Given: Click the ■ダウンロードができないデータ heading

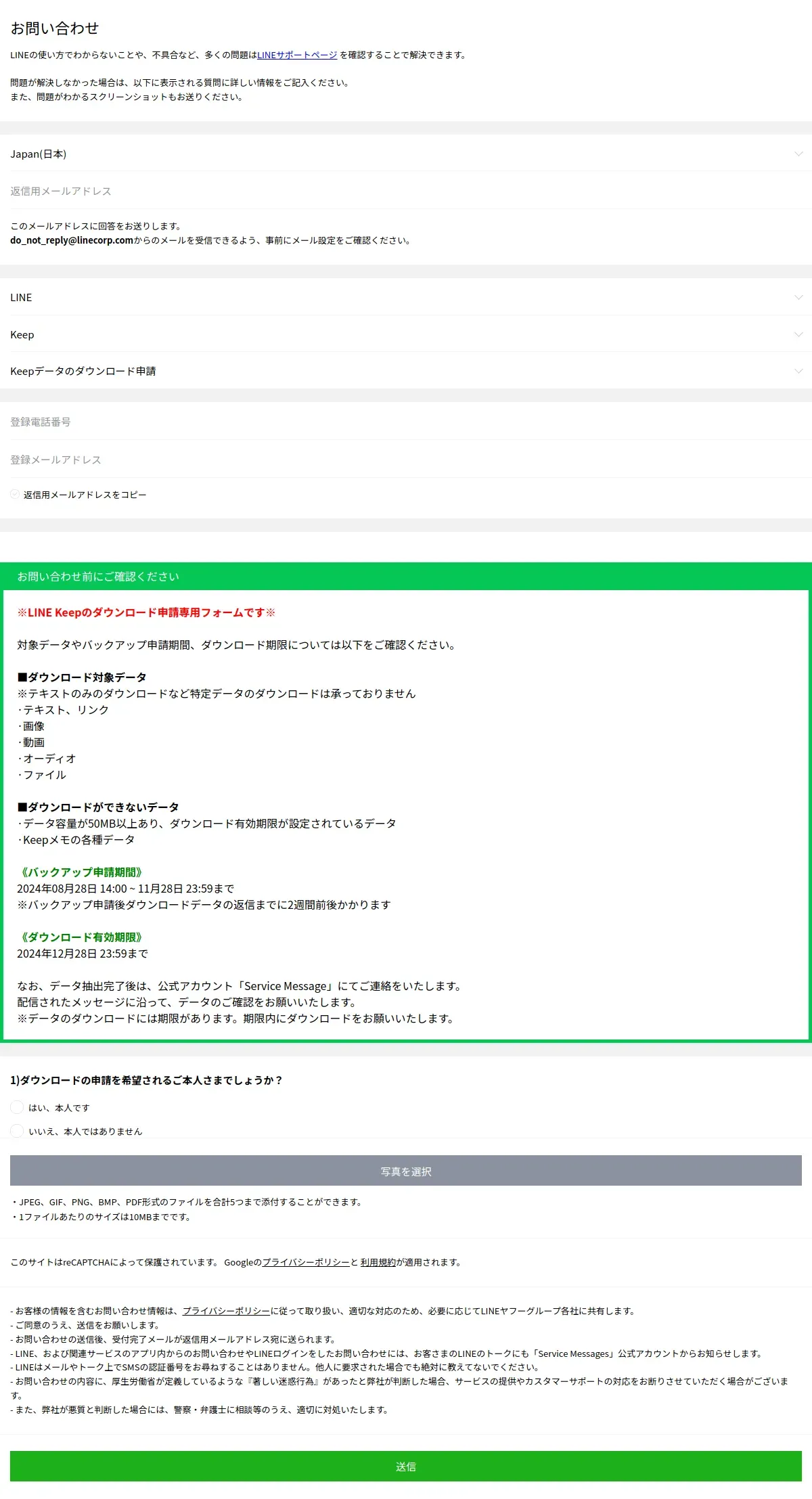Looking at the screenshot, I should [x=98, y=807].
